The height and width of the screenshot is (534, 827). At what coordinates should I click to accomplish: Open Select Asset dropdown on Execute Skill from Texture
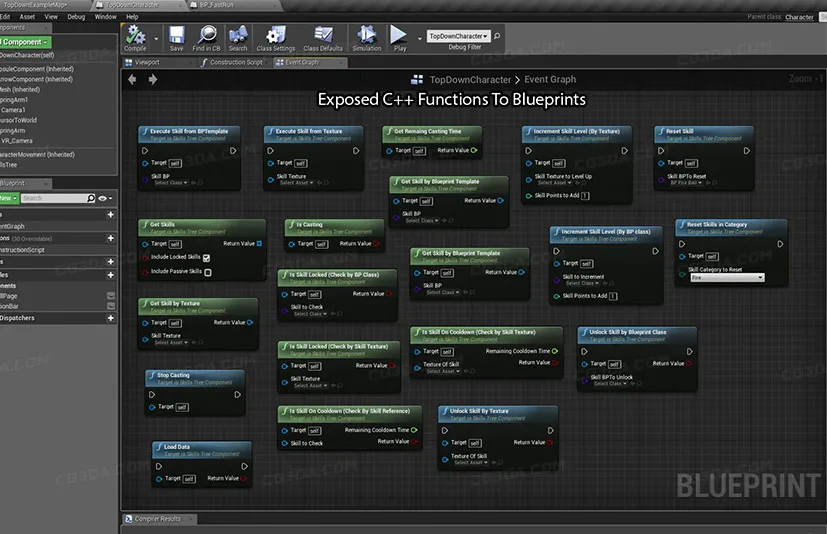click(x=296, y=183)
